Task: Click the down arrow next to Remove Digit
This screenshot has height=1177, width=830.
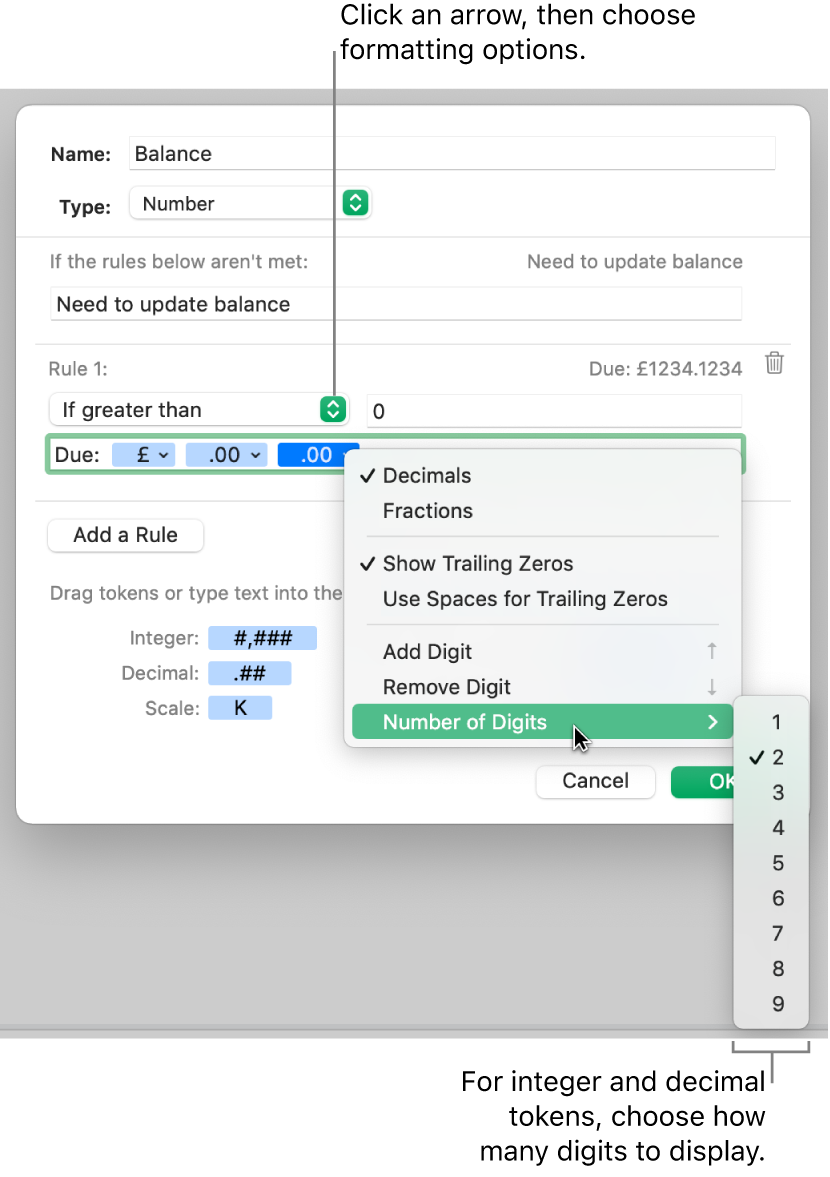Action: coord(712,687)
